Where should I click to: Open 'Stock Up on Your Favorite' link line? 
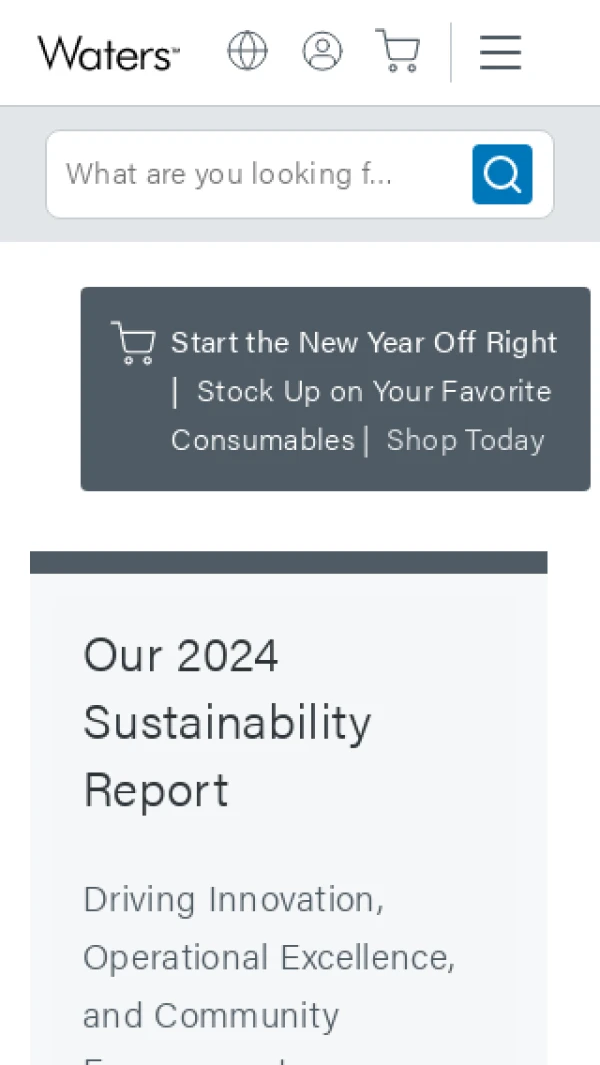(374, 391)
